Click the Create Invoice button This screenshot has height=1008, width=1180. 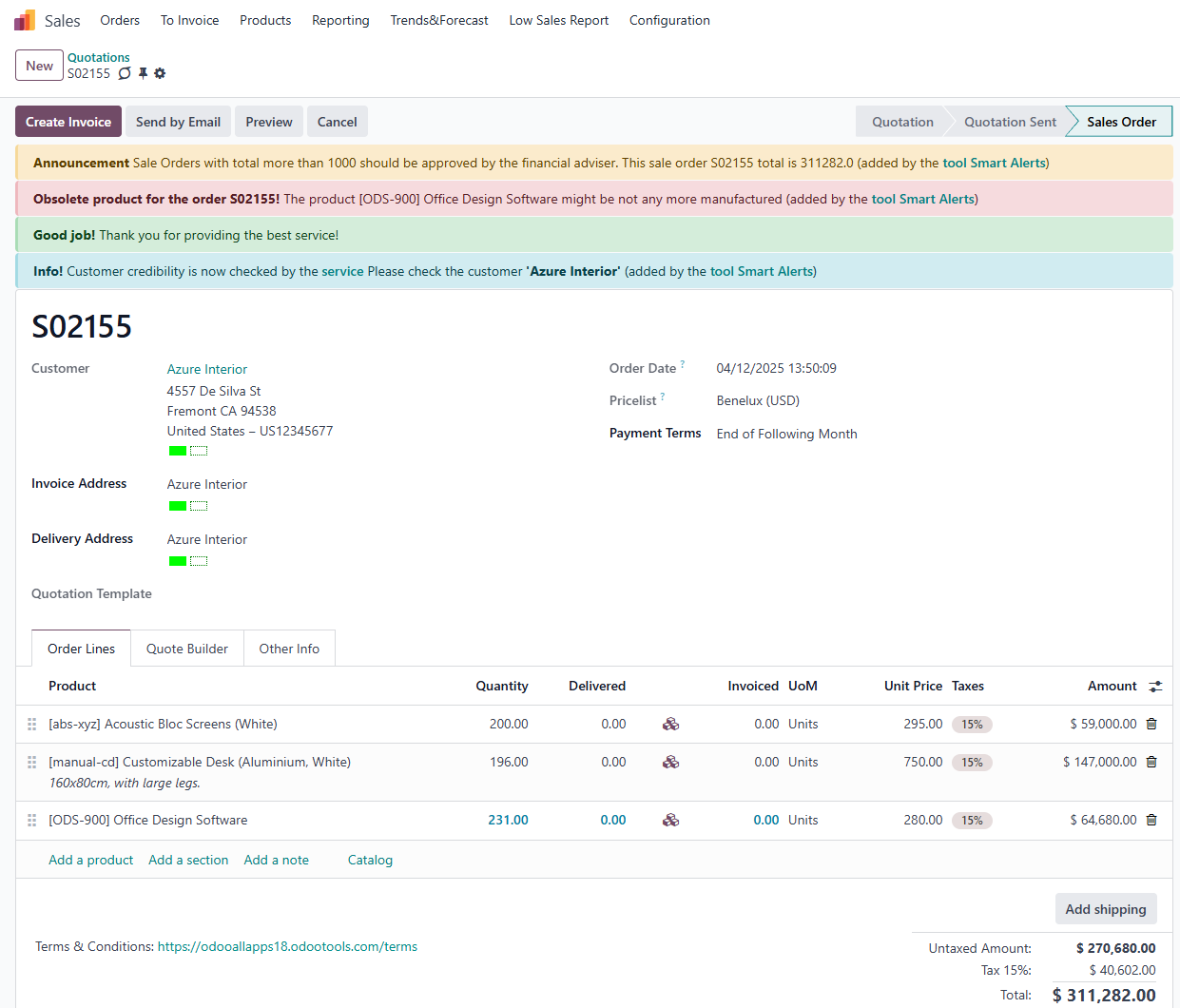click(x=68, y=122)
